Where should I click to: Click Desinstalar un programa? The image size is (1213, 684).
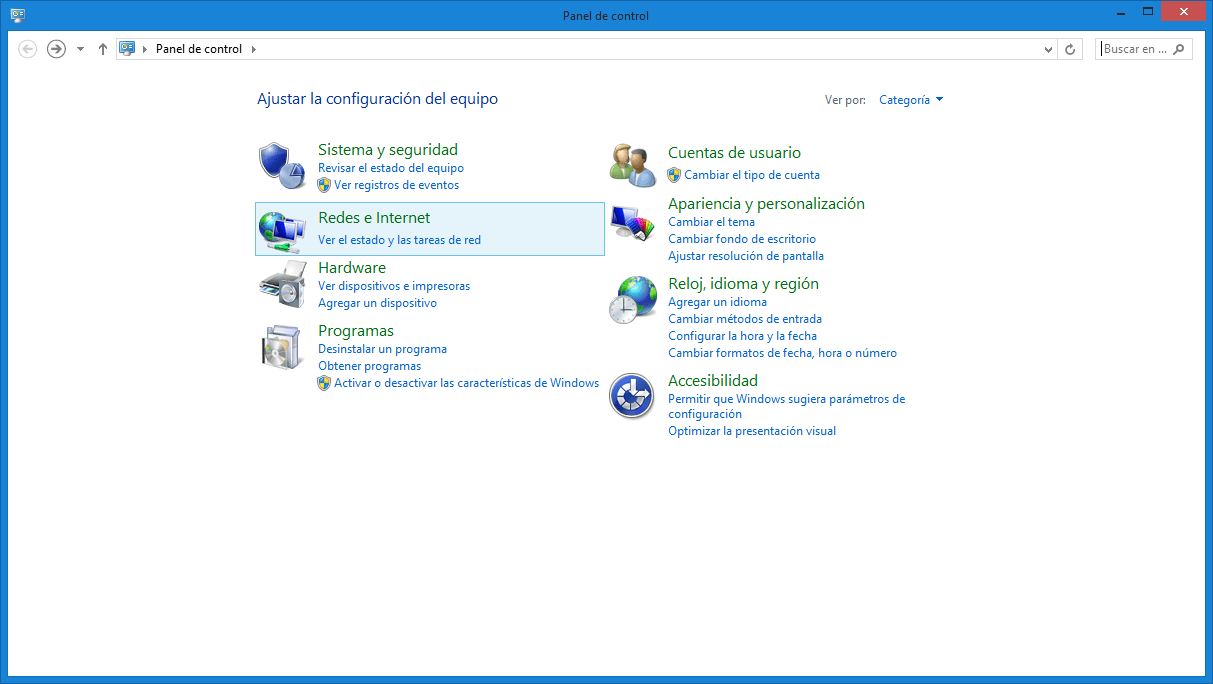point(382,349)
